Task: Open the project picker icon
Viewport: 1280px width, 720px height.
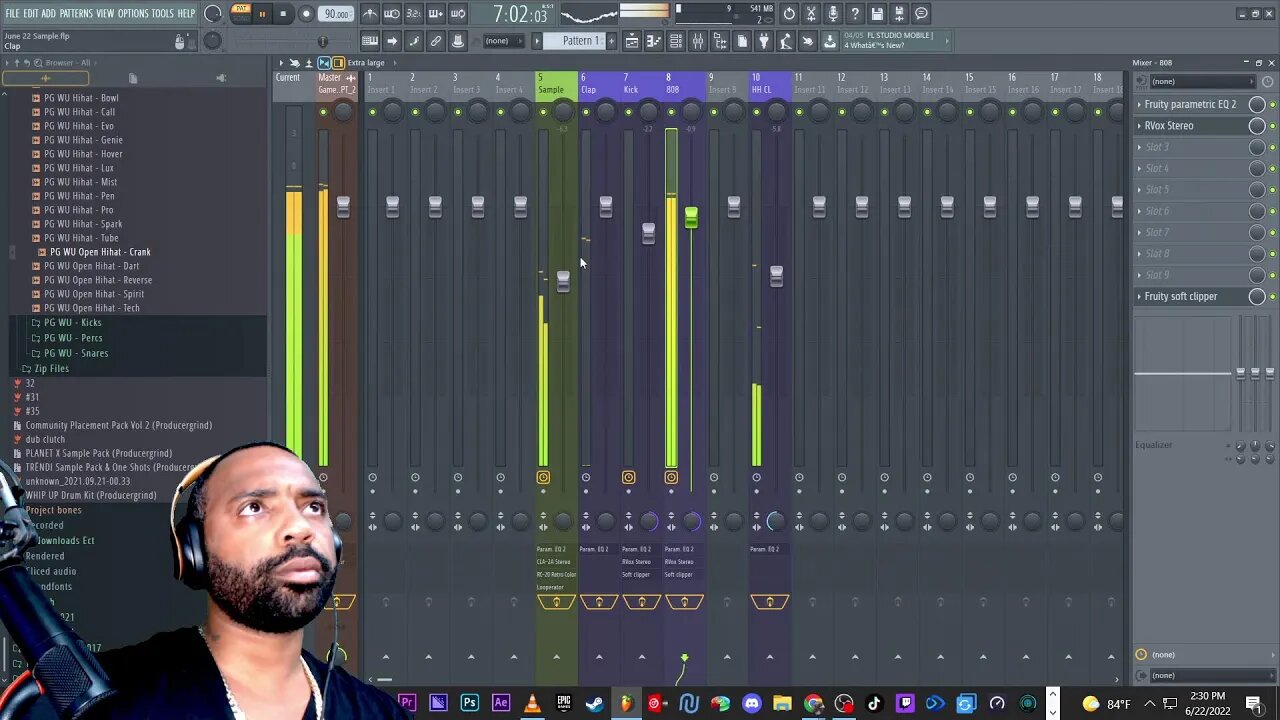Action: (x=742, y=41)
